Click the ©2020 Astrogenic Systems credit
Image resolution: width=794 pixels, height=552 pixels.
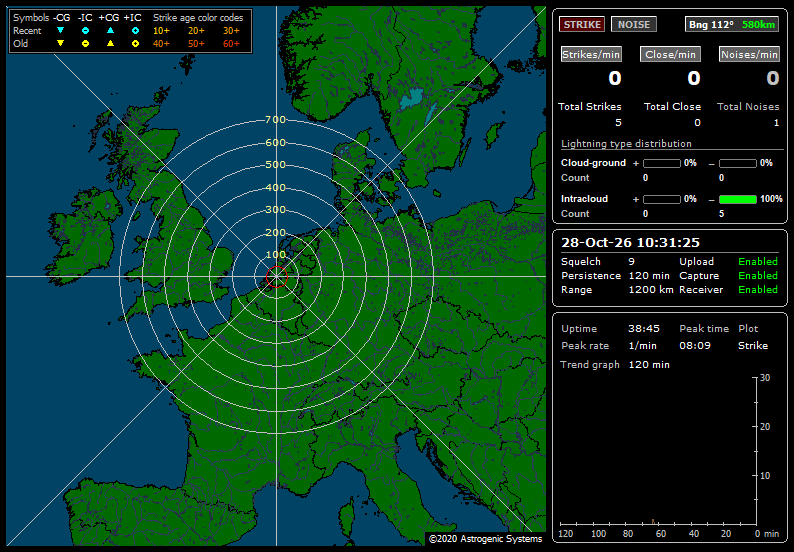coord(485,539)
